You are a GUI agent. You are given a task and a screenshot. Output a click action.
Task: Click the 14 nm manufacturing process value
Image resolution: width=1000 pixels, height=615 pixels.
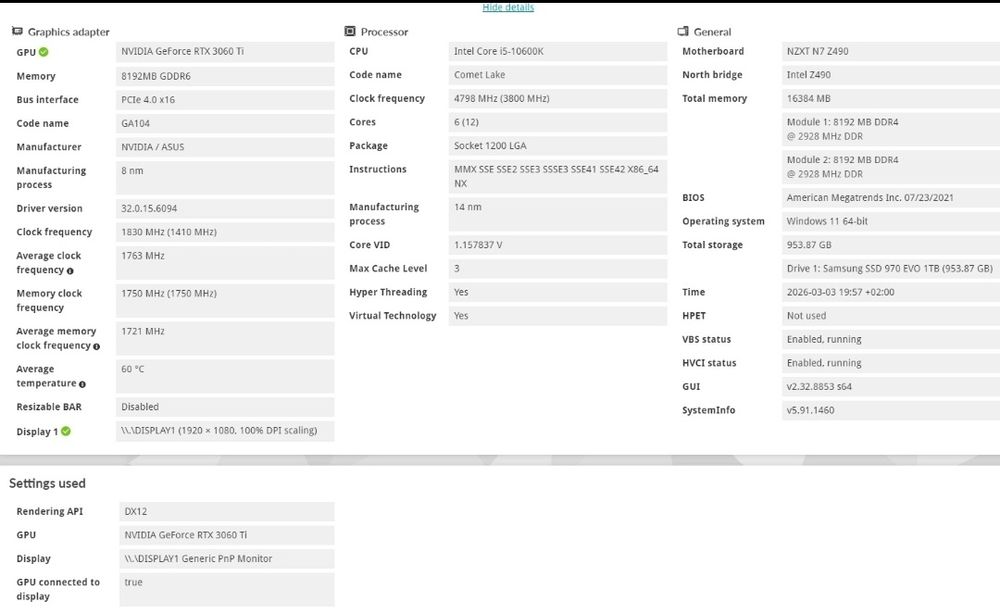pos(557,214)
